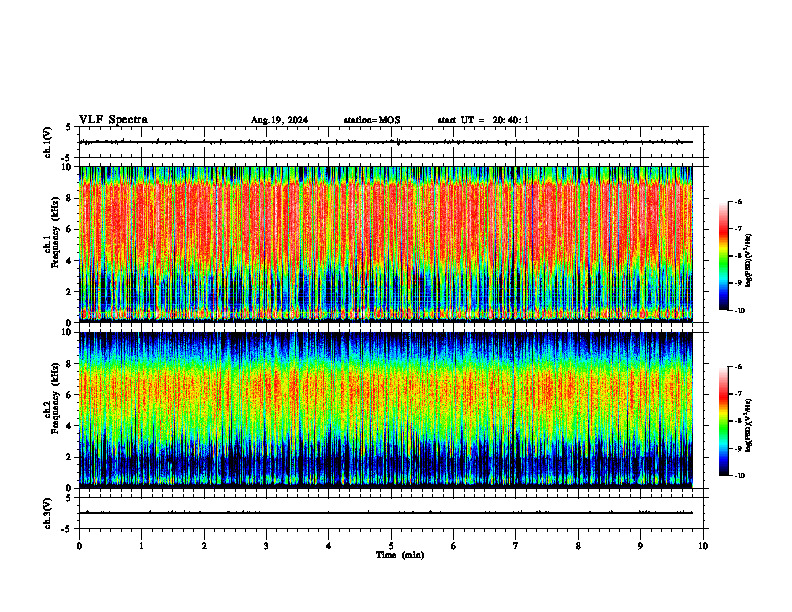Click the "-8" label on ch.1 colorbar
This screenshot has width=792, height=612.
pos(738,256)
